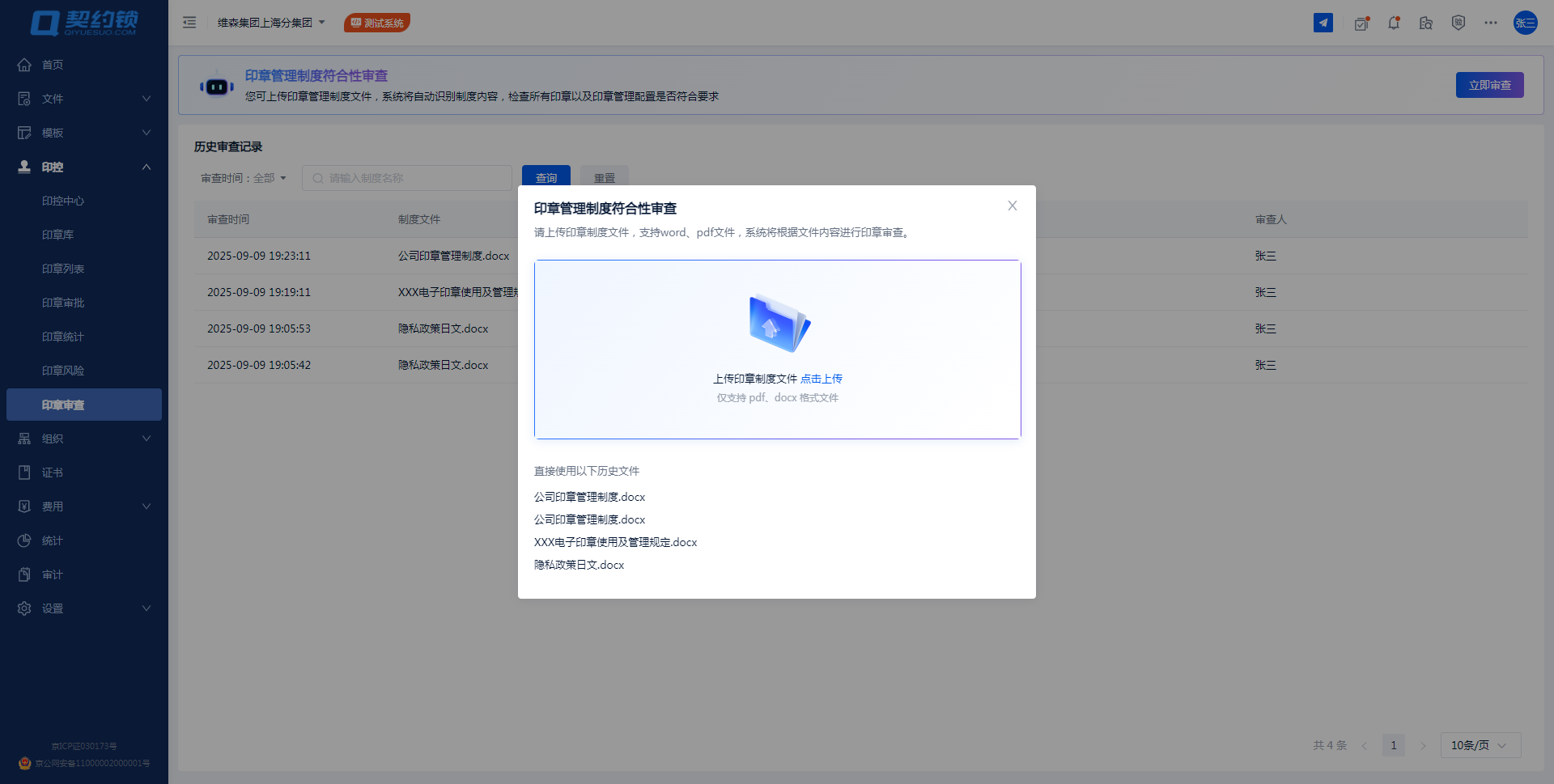This screenshot has width=1554, height=784.
Task: Click the task checklist icon in header
Action: 1361,23
